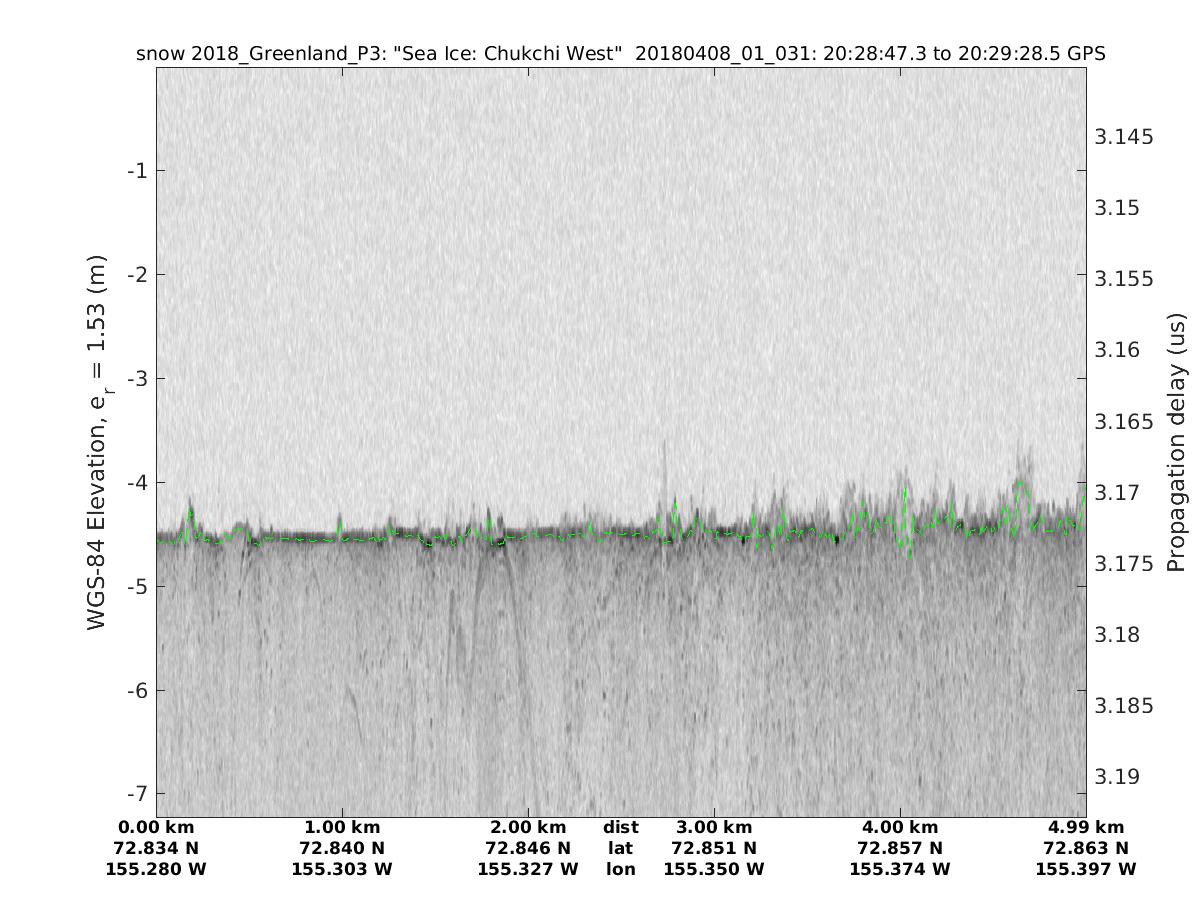Click the "lon" legend label below the x-axis
The height and width of the screenshot is (900, 1200).
click(621, 869)
